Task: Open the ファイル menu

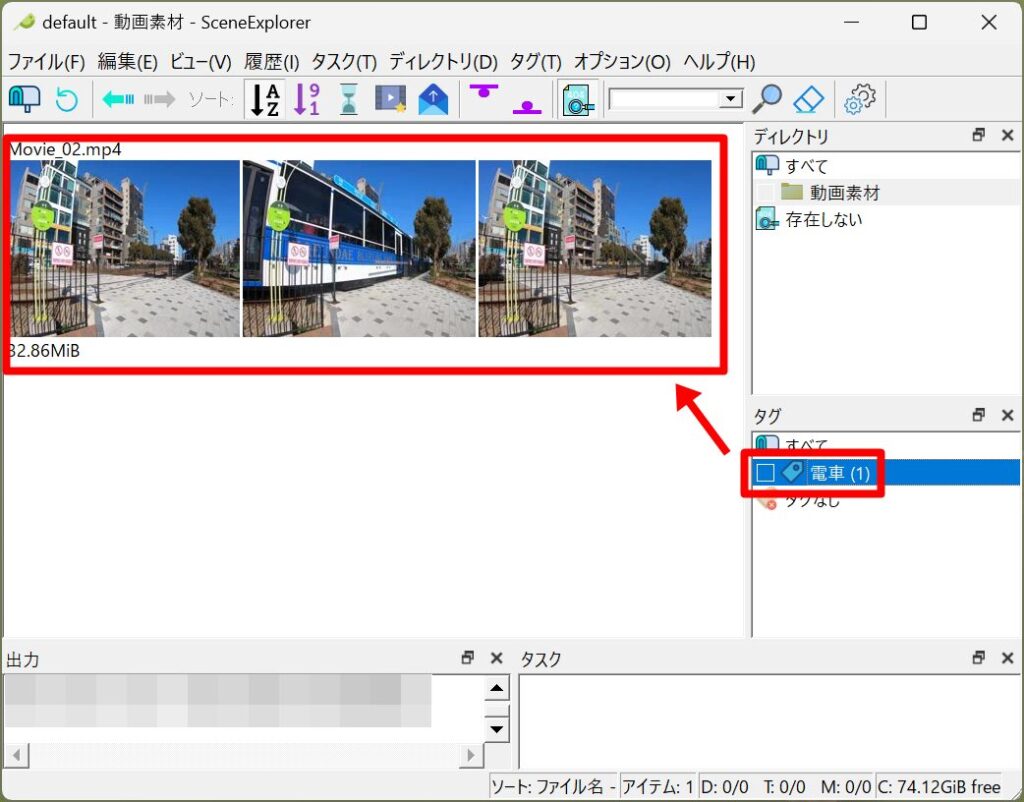Action: pyautogui.click(x=44, y=61)
